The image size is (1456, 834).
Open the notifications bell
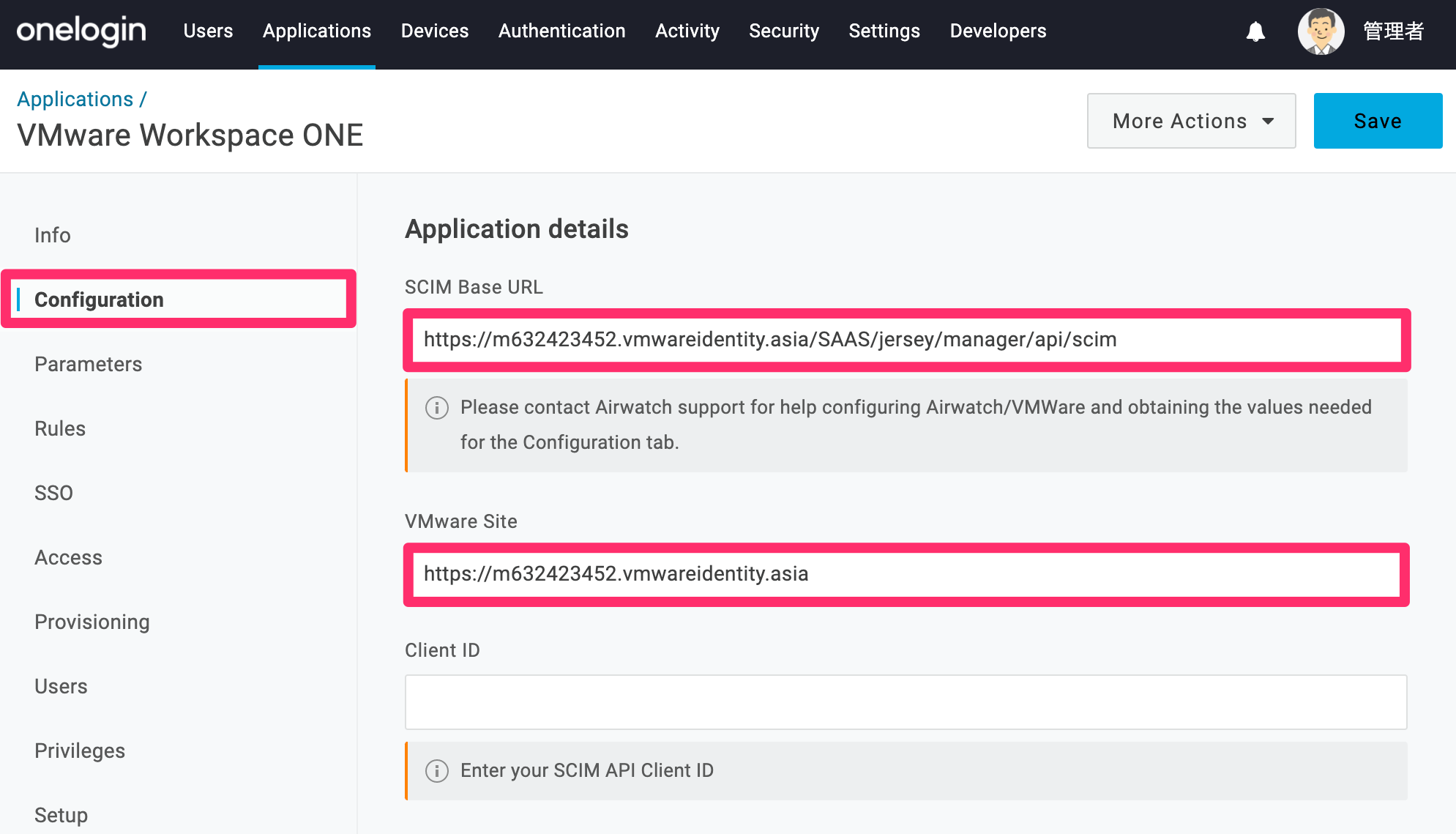click(1255, 31)
